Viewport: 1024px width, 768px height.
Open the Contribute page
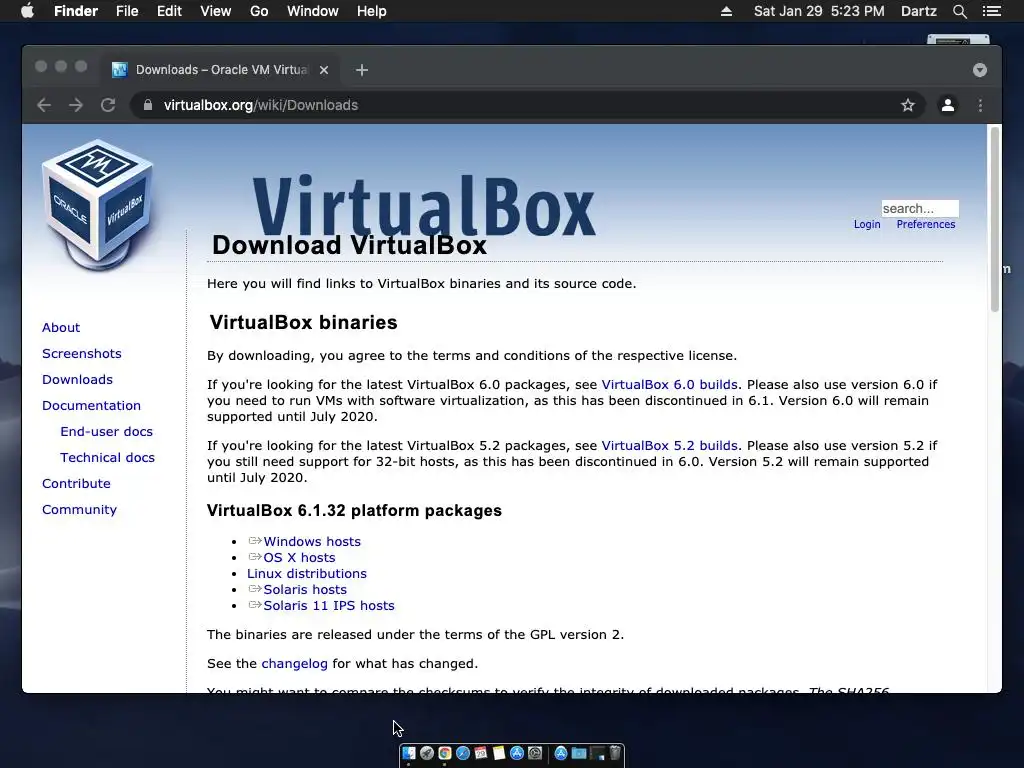[x=76, y=483]
